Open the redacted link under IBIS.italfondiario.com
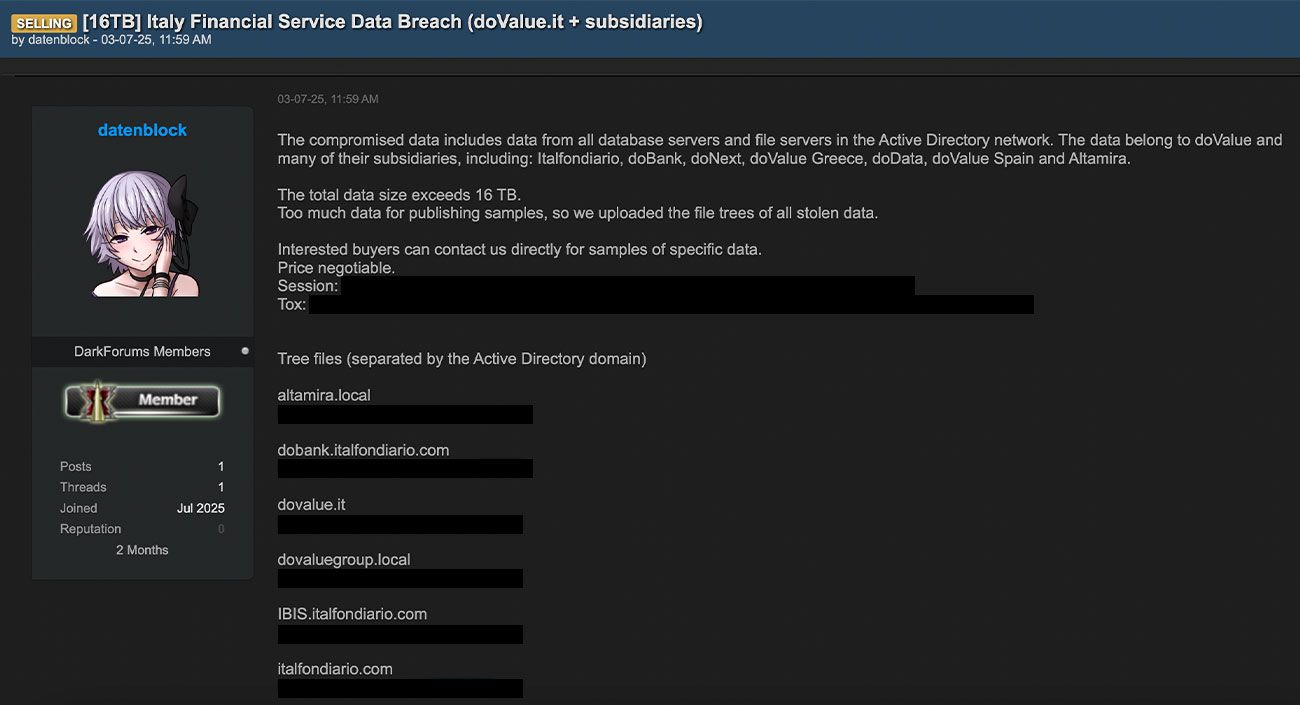Screen dimensions: 1300x705 [400, 634]
